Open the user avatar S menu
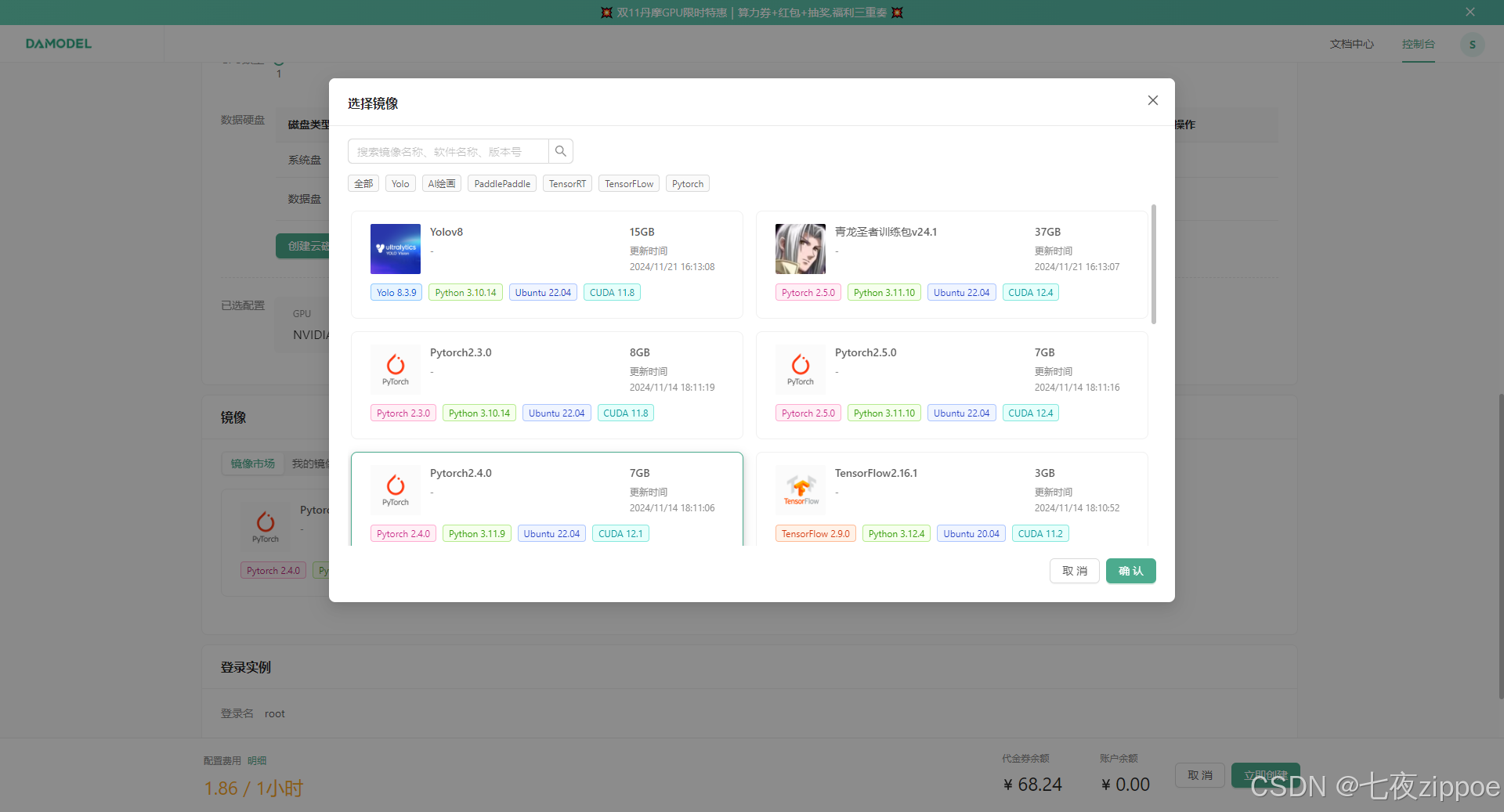This screenshot has height=812, width=1504. click(1472, 45)
